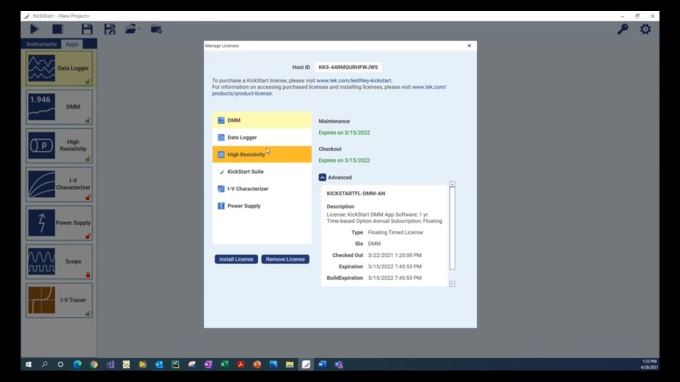Click the Advanced details scrollbar down arrow
This screenshot has width=680, height=382.
pos(452,284)
